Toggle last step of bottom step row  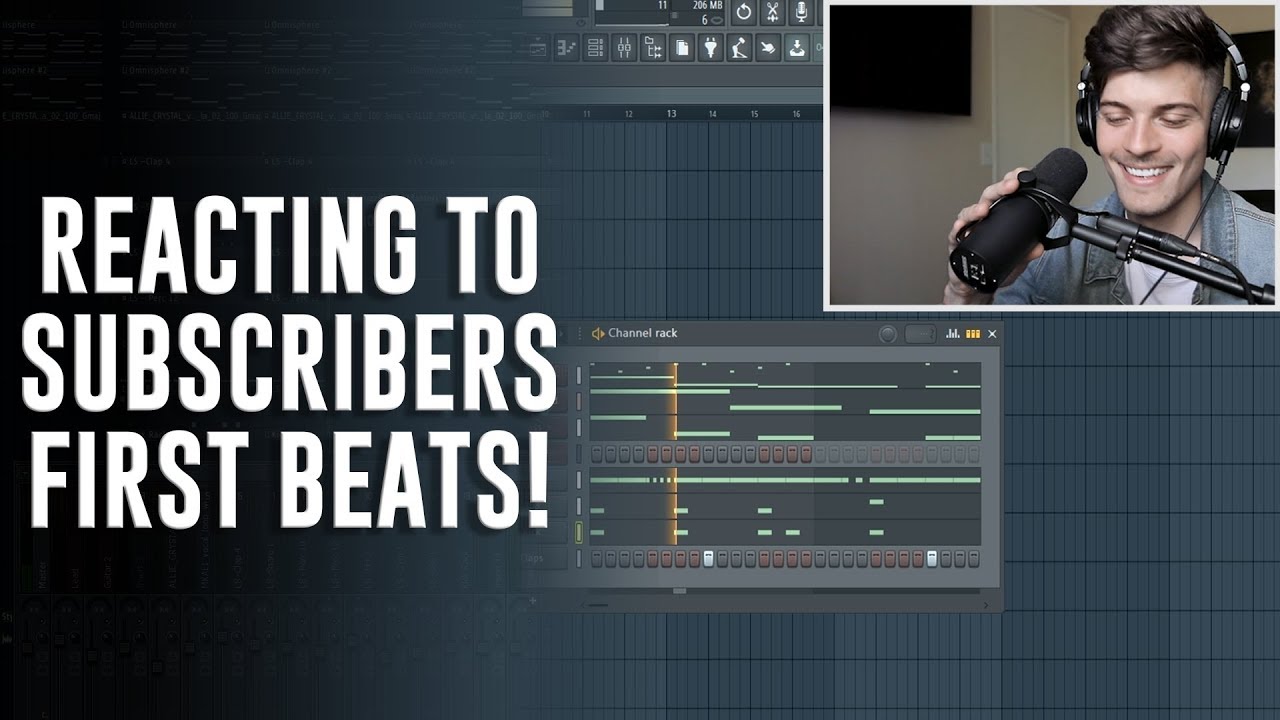974,558
